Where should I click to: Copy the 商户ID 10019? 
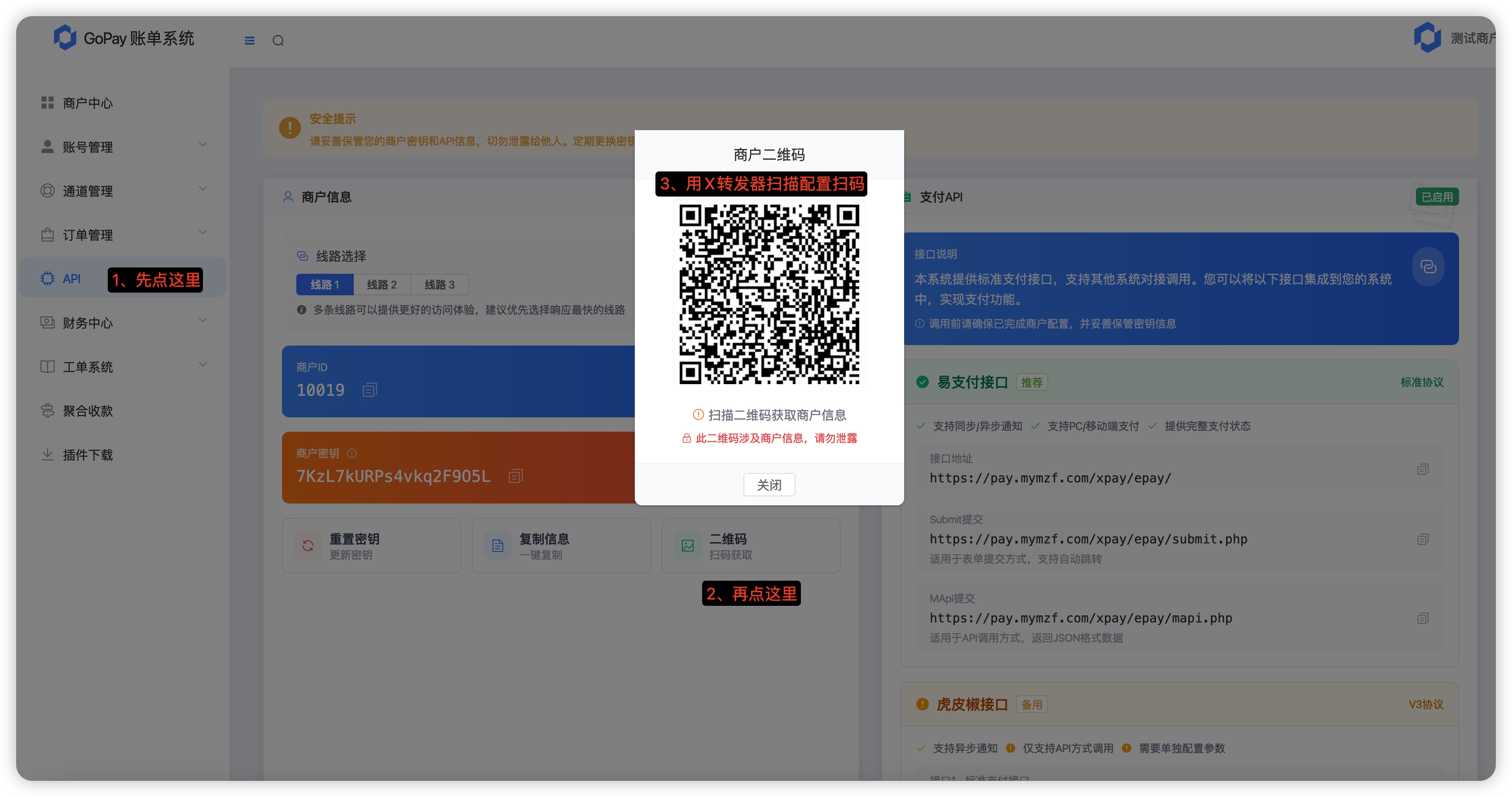click(370, 390)
